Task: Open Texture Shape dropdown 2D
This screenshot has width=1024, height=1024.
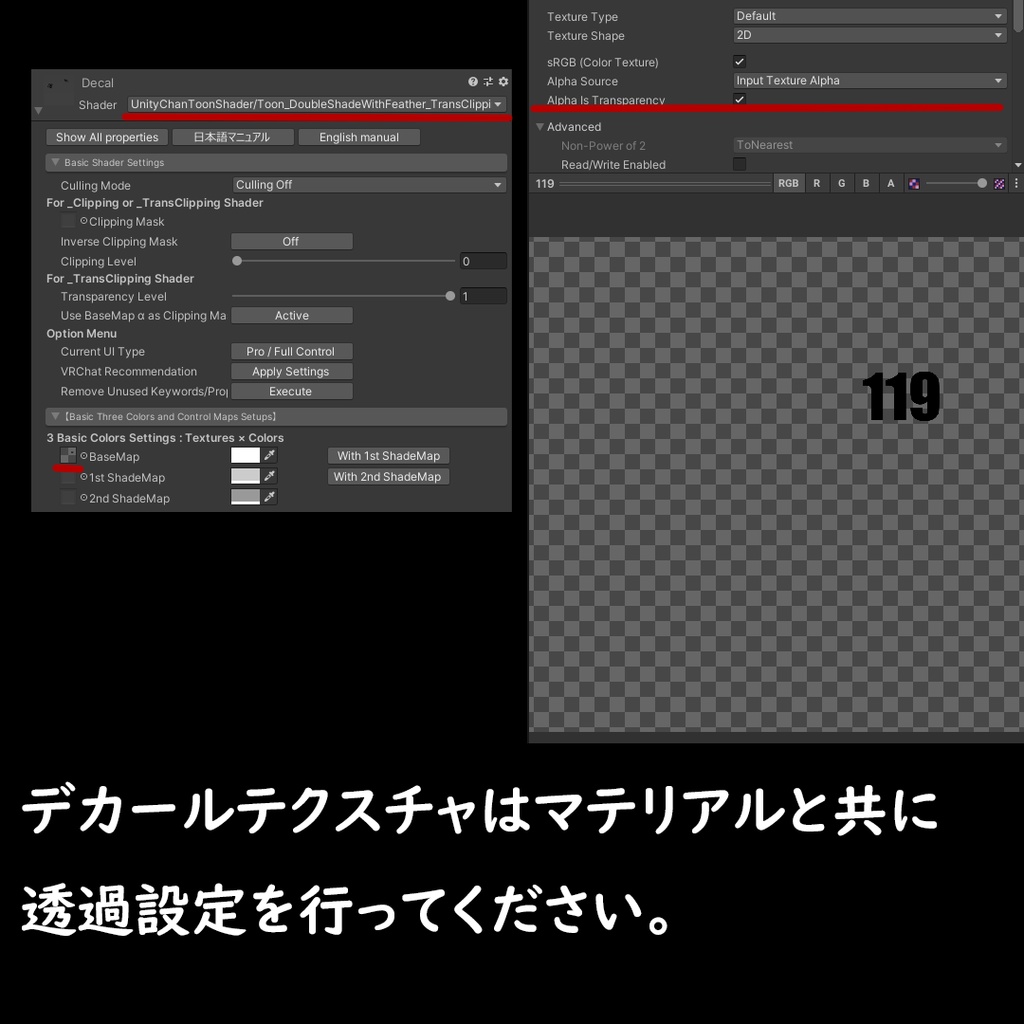Action: pyautogui.click(x=869, y=35)
